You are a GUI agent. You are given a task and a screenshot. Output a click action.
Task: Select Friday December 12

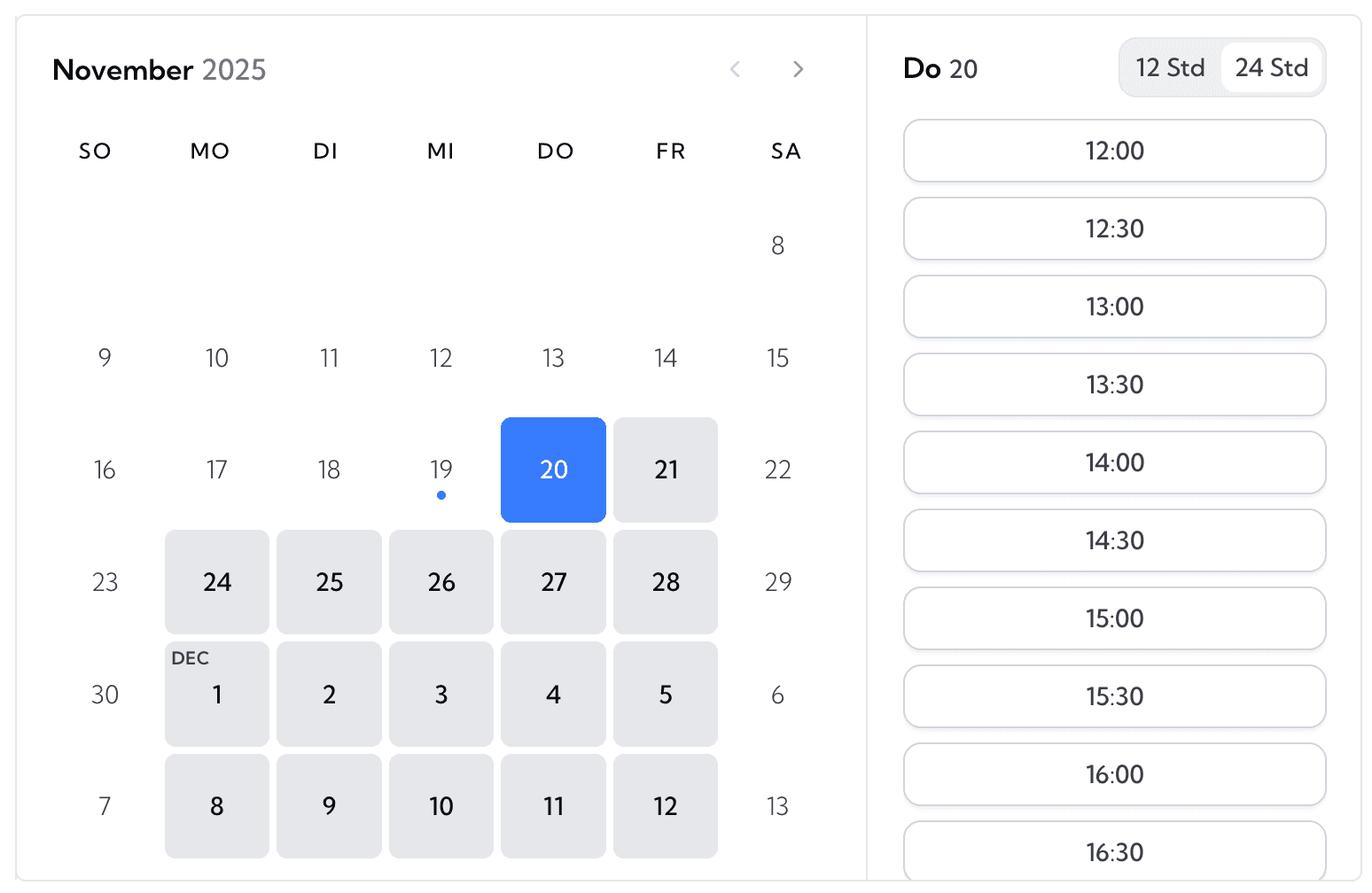[666, 806]
